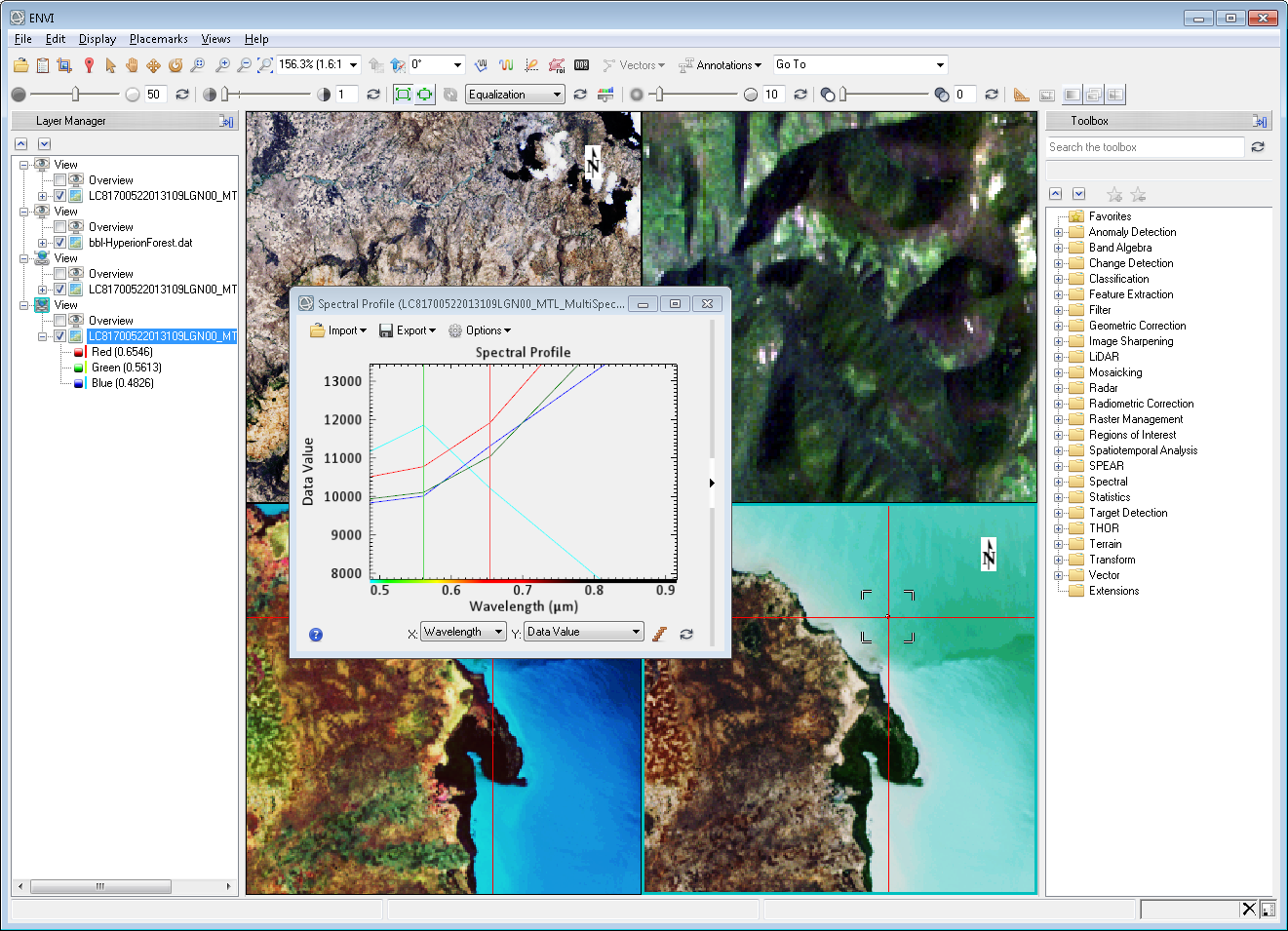Open the Display menu
This screenshot has width=1288, height=931.
(97, 39)
